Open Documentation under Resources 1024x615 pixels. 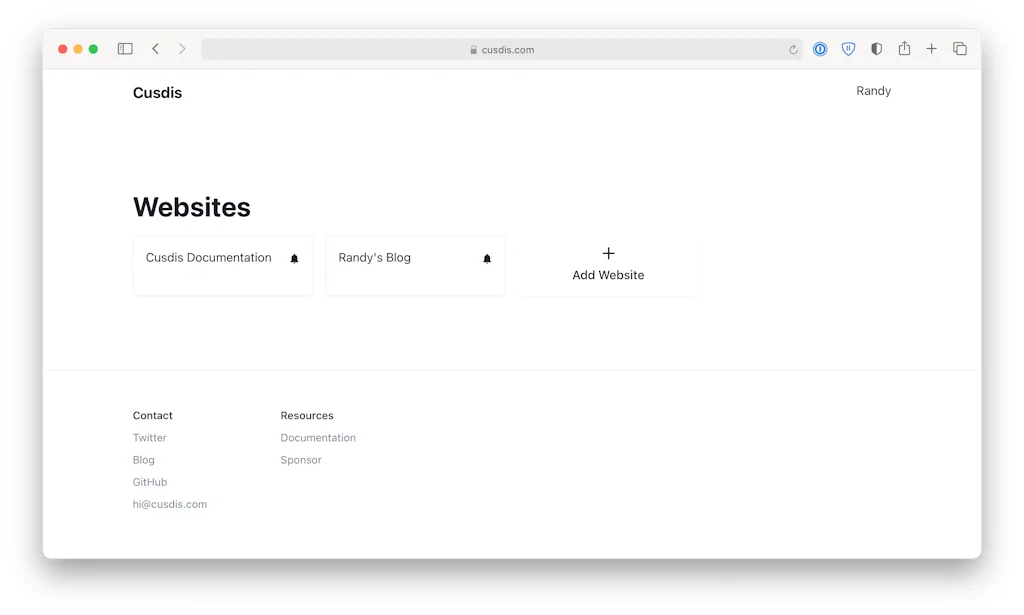(x=318, y=437)
